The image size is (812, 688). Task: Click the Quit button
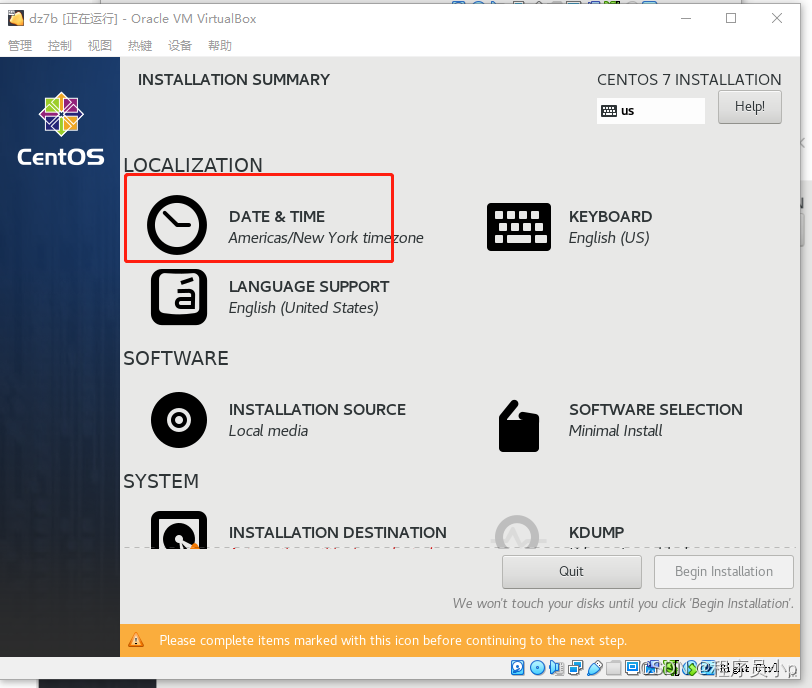pos(571,572)
